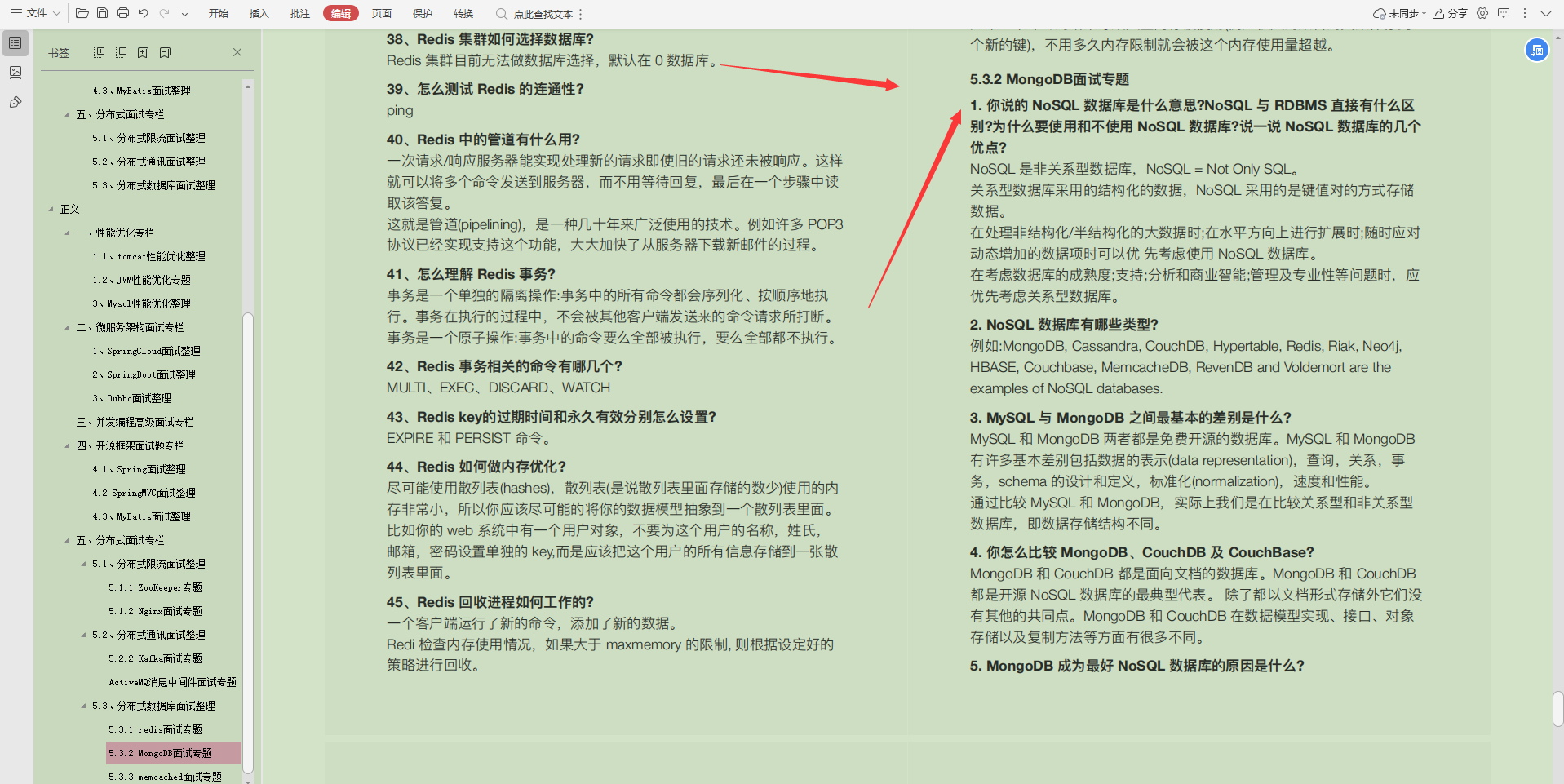The width and height of the screenshot is (1564, 784).
Task: Go to 5.1.2 Nginx面试专题 bookmark
Action: click(x=155, y=611)
